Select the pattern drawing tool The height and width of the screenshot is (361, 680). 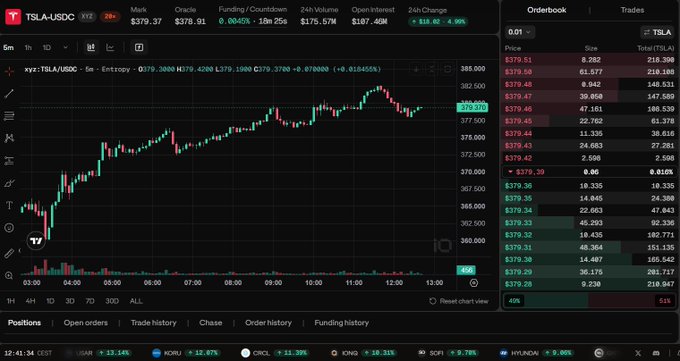pos(9,138)
